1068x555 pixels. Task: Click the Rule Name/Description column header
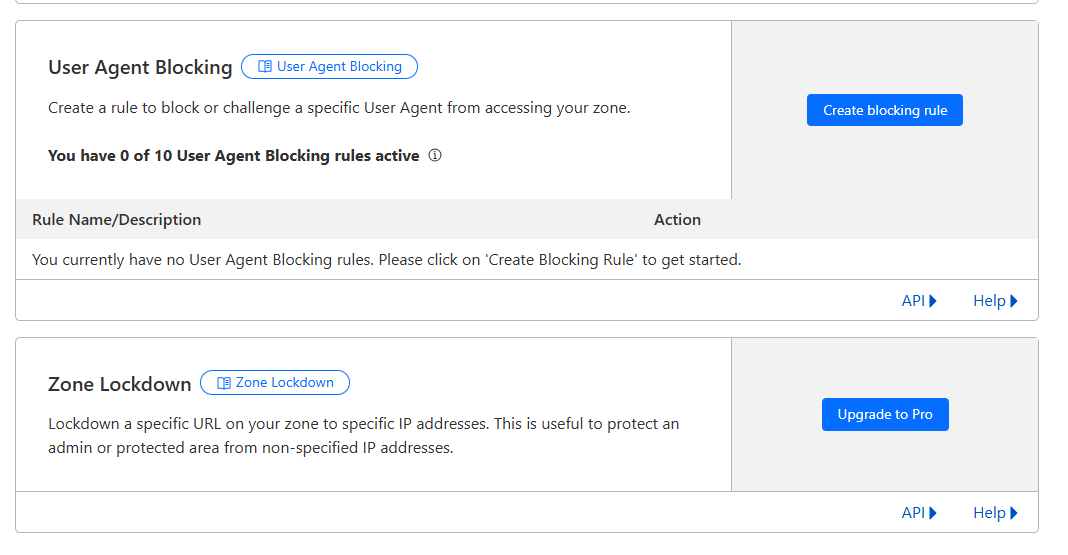(x=116, y=220)
